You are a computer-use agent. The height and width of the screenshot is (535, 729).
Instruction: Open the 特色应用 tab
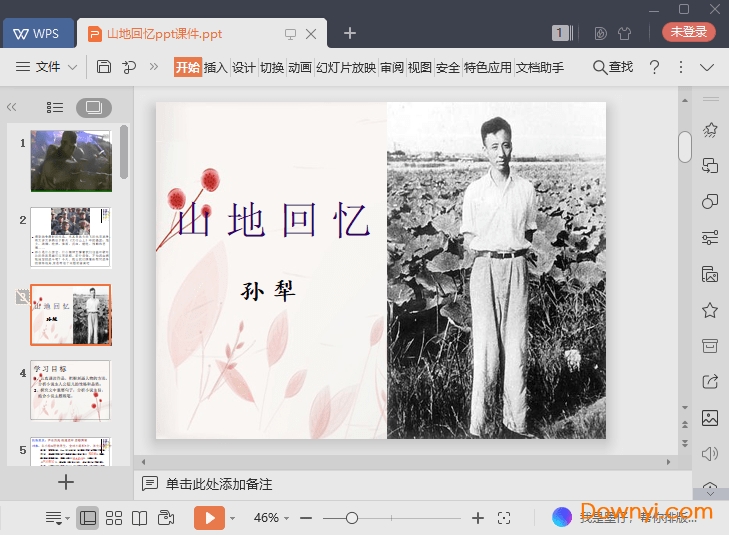click(488, 67)
